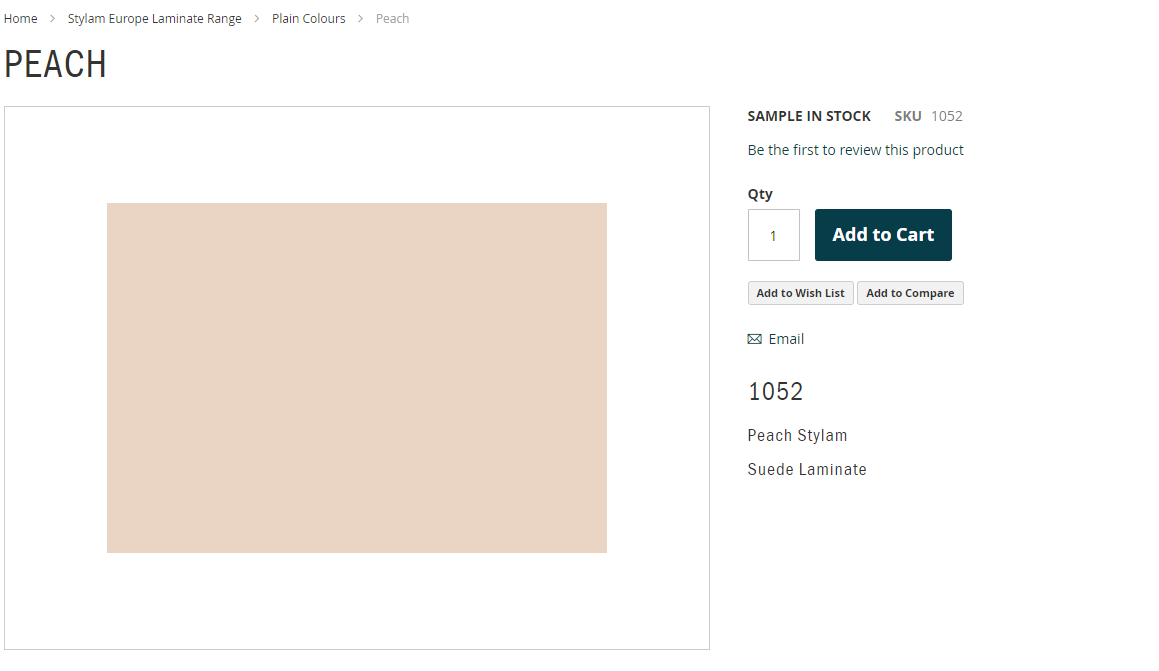Open 'Be the first to review this product'
Image resolution: width=1159 pixels, height=671 pixels.
(855, 150)
